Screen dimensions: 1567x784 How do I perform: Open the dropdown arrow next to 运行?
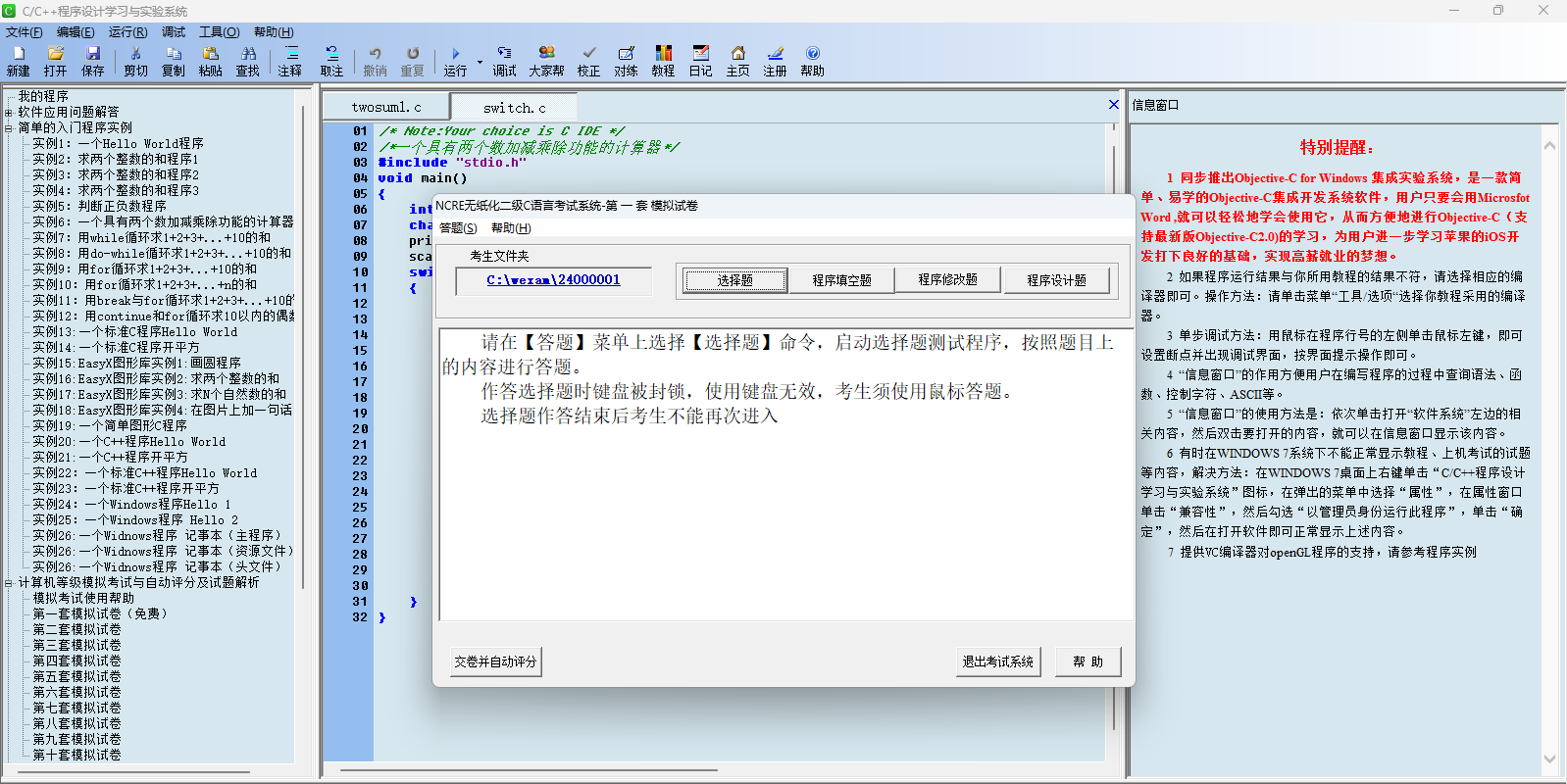tap(480, 62)
